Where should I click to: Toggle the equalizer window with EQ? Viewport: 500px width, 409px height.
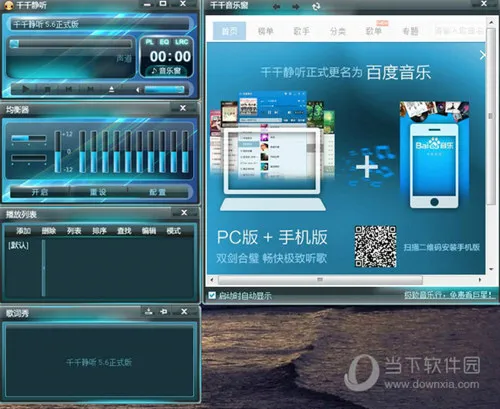point(164,42)
